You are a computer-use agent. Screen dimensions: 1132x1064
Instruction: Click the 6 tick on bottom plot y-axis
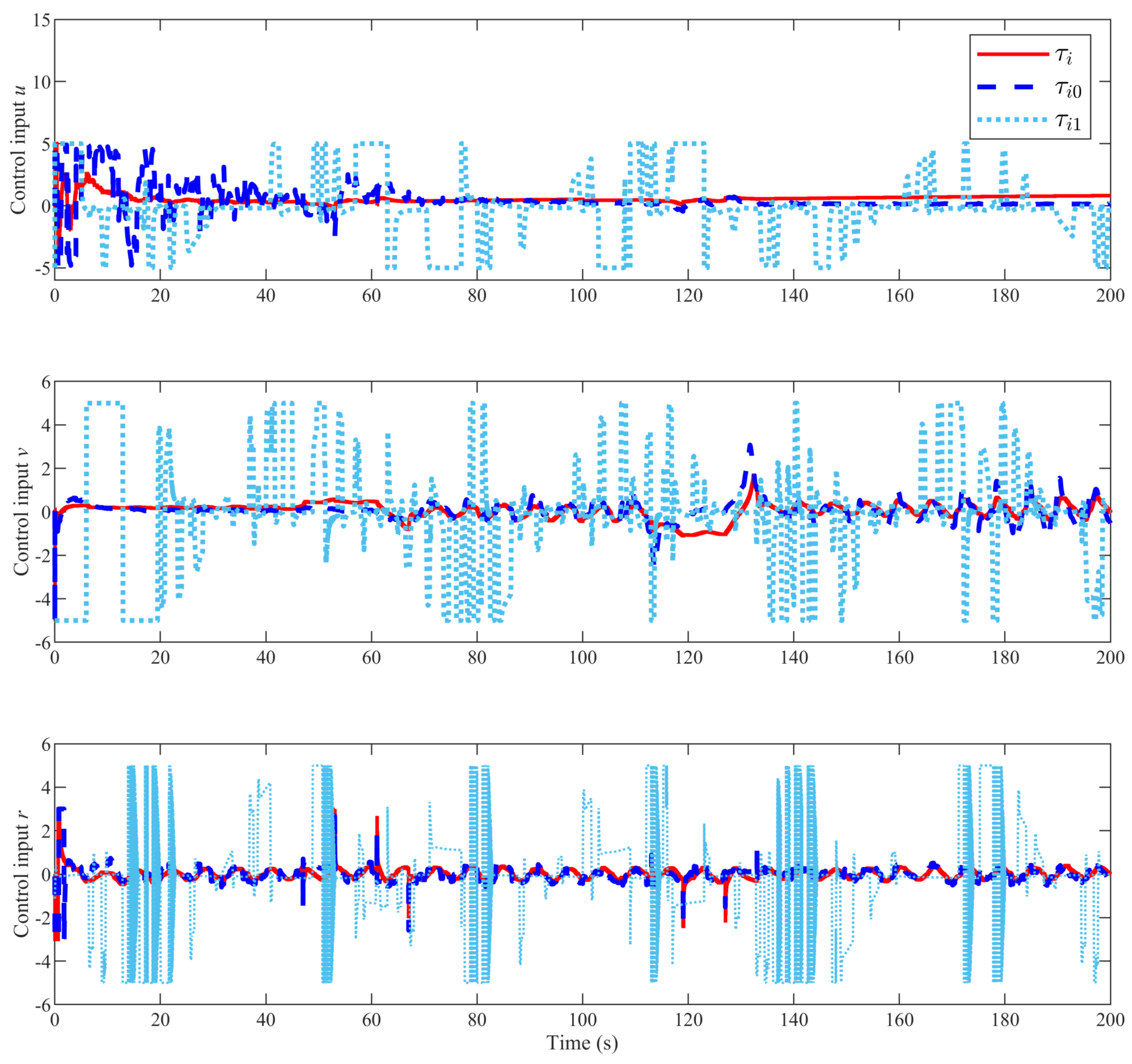point(46,745)
